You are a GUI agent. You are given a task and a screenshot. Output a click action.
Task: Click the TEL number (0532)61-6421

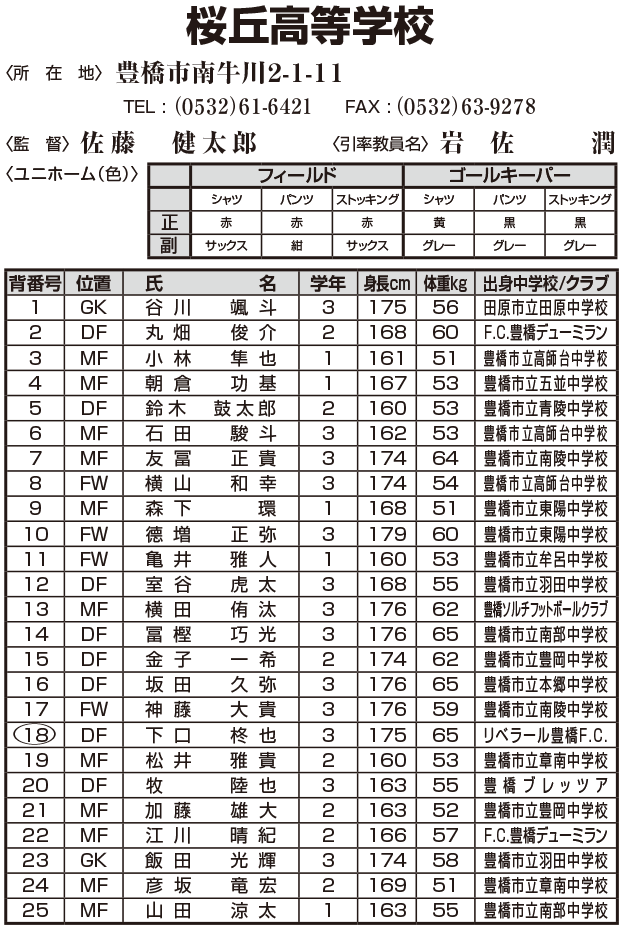pyautogui.click(x=243, y=106)
